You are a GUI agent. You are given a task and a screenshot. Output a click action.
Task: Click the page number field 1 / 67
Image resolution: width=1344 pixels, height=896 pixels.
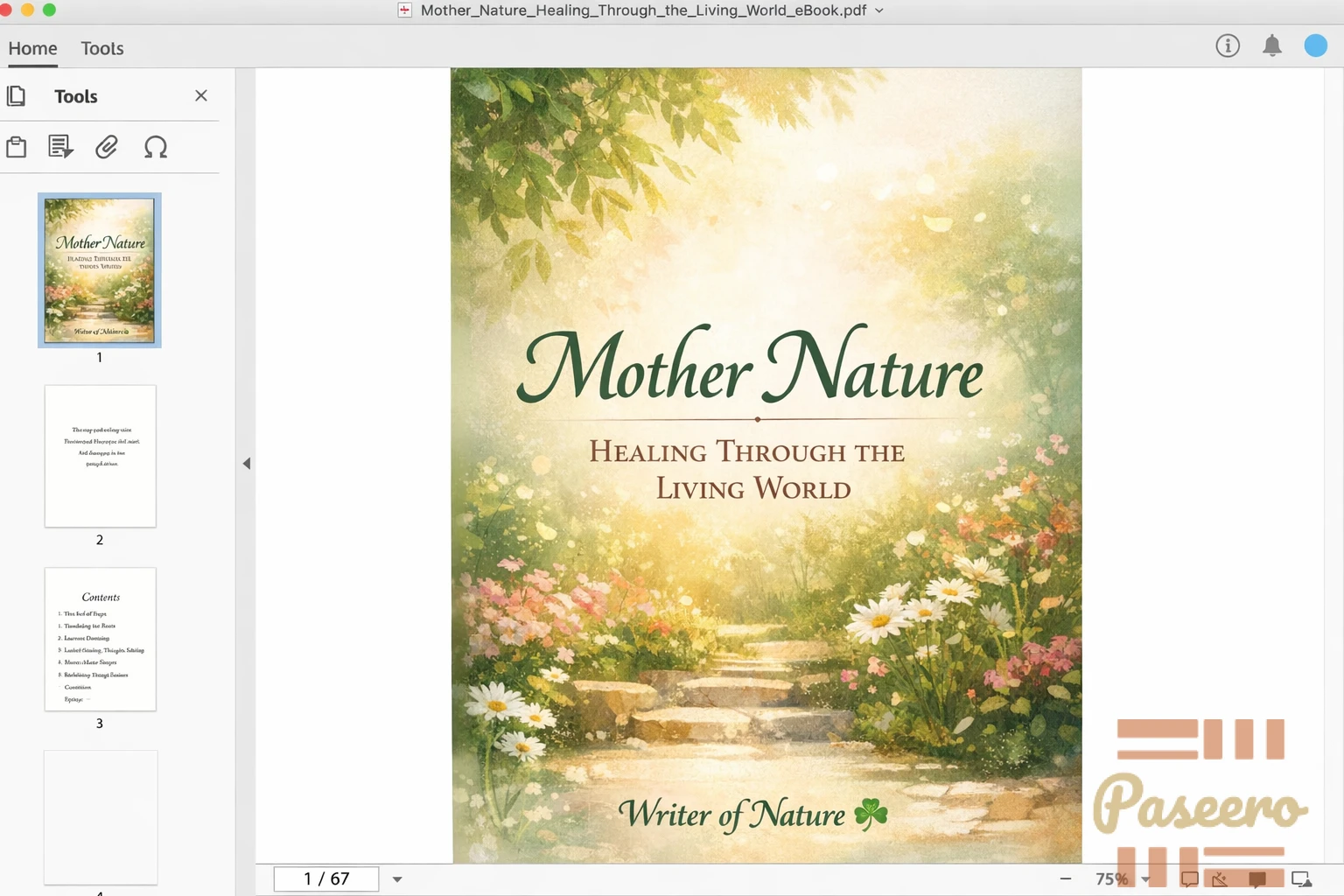[326, 878]
